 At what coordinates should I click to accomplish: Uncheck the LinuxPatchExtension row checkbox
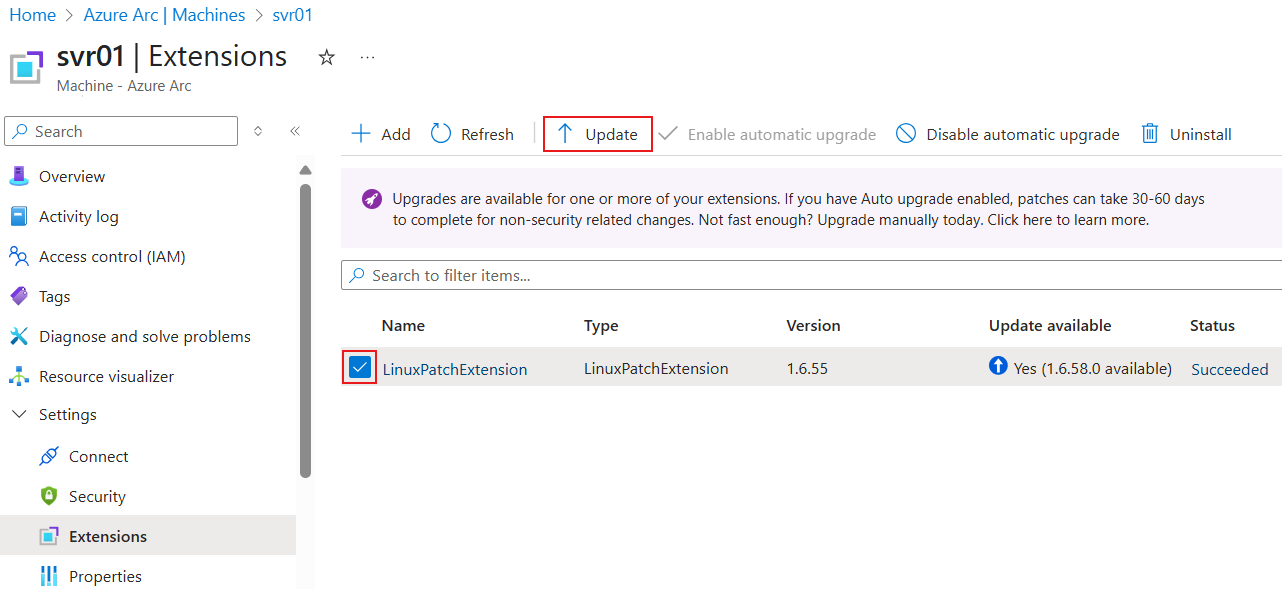tap(360, 368)
